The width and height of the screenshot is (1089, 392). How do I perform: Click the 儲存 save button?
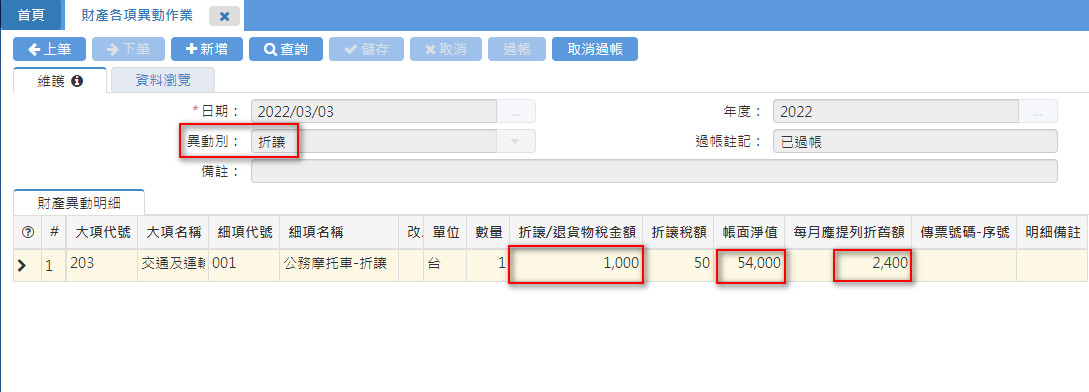coord(366,49)
